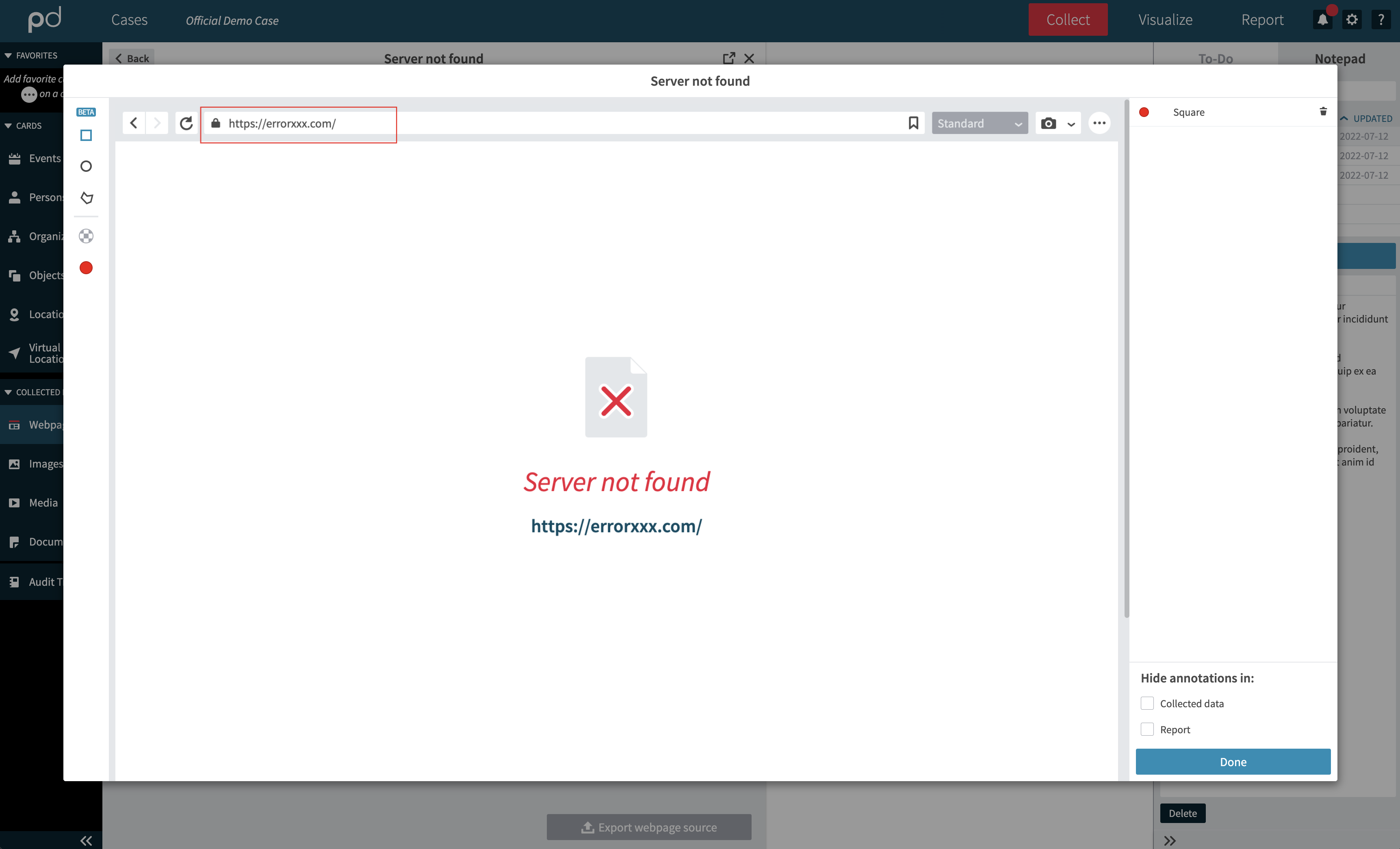Go back in the embedded browser
Image resolution: width=1400 pixels, height=849 pixels.
(x=134, y=123)
